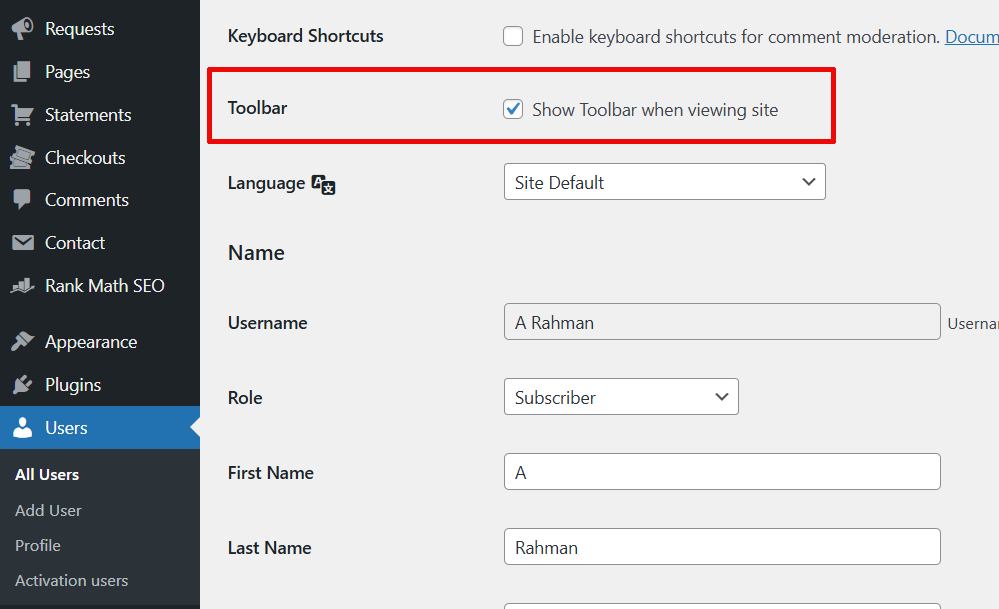Select the Appearance brush icon
Screen dimensions: 999x609
coord(22,341)
